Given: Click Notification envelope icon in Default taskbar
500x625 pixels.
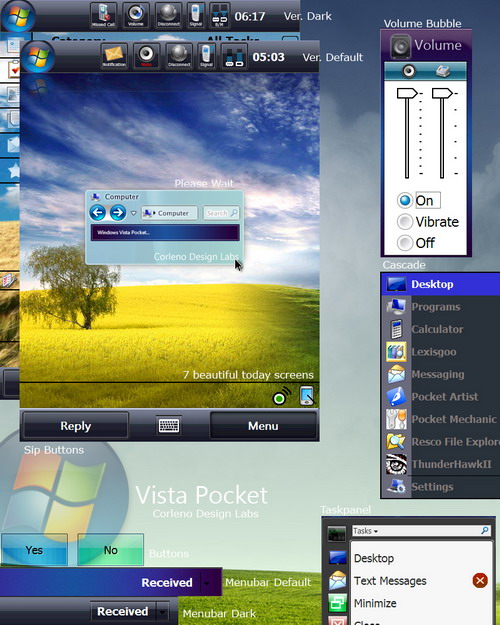Looking at the screenshot, I should (114, 56).
